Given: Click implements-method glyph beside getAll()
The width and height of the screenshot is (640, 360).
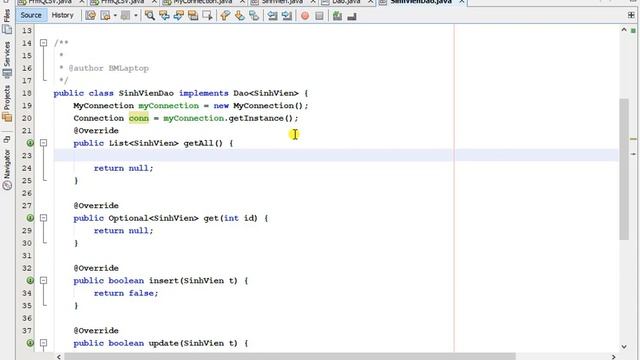Looking at the screenshot, I should coord(30,143).
